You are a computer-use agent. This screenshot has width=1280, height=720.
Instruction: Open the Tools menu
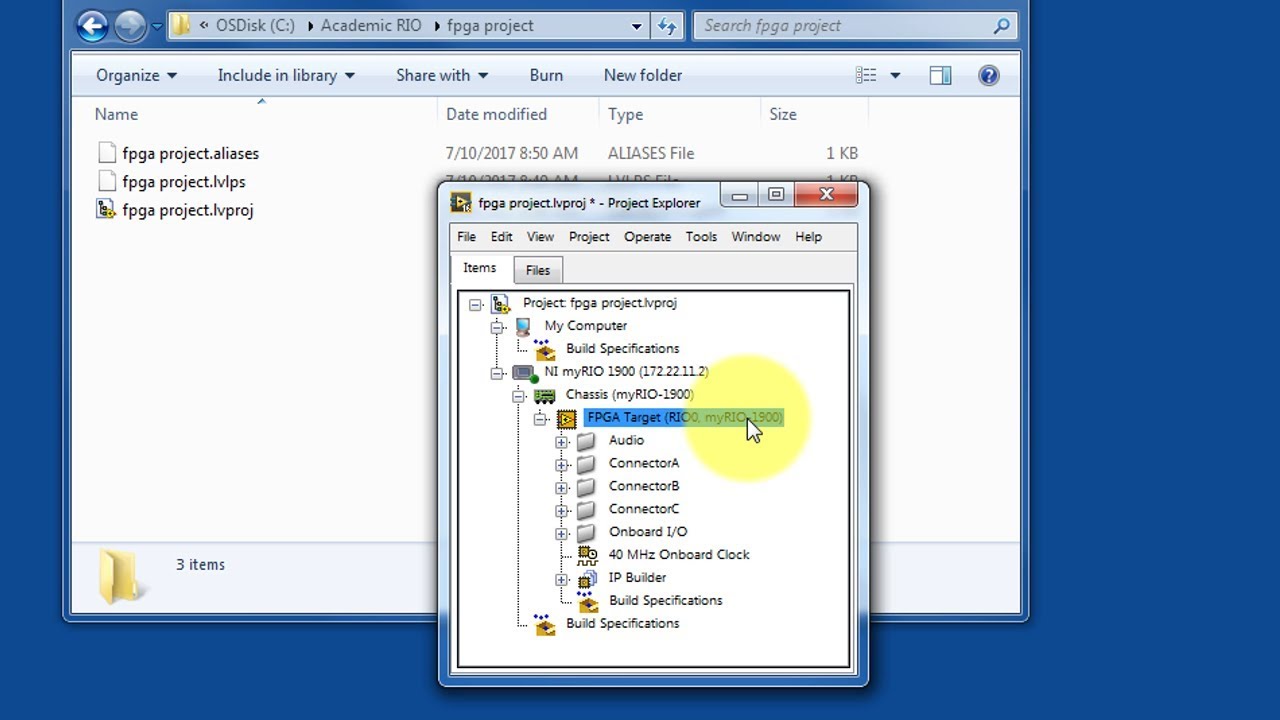(x=701, y=237)
